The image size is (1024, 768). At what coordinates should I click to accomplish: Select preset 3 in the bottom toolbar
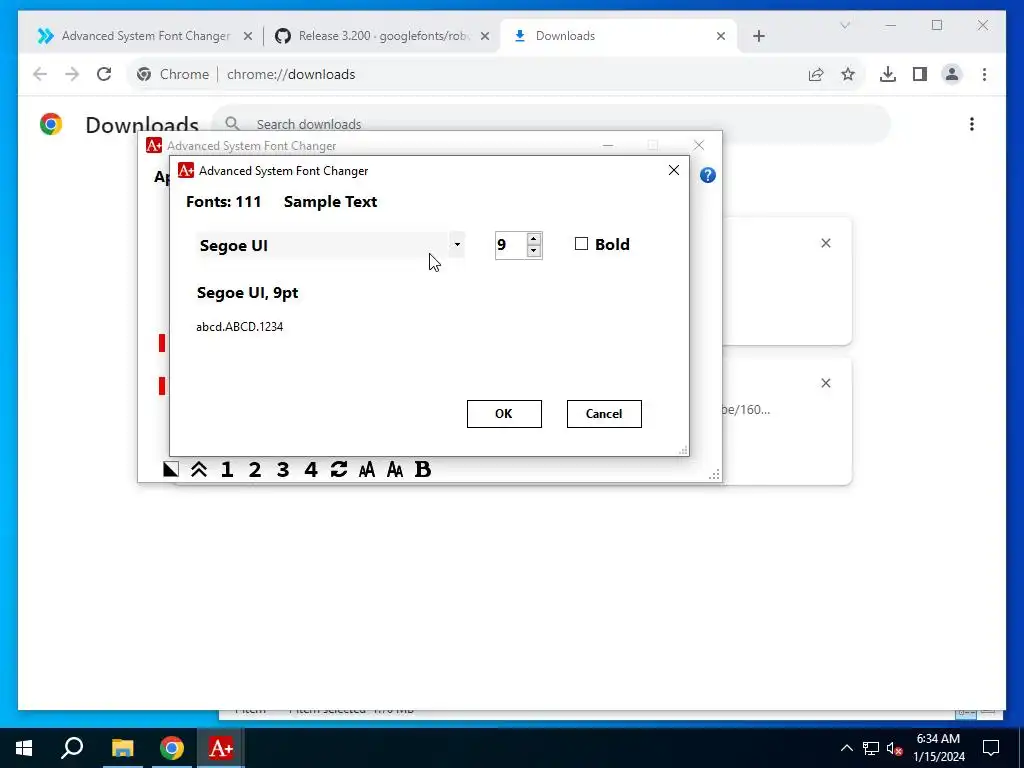click(283, 469)
